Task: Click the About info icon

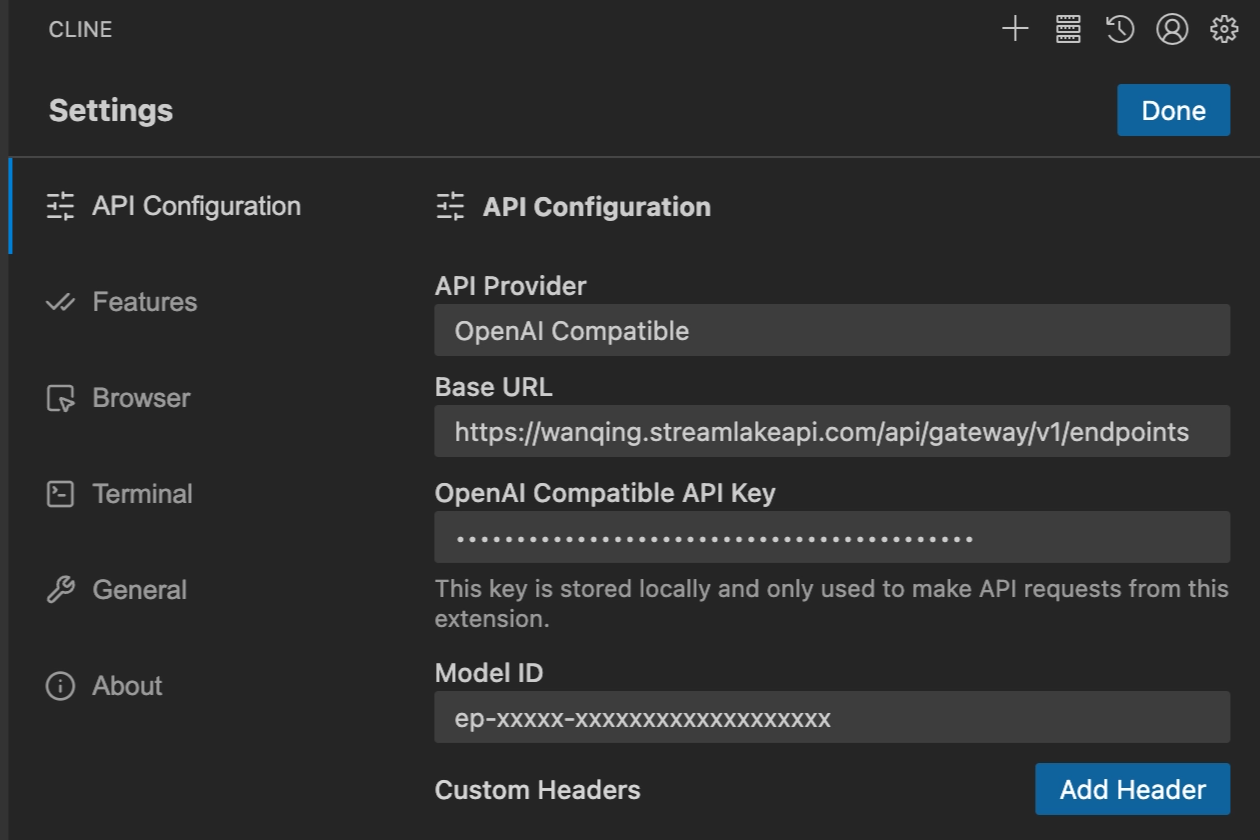Action: [x=61, y=686]
